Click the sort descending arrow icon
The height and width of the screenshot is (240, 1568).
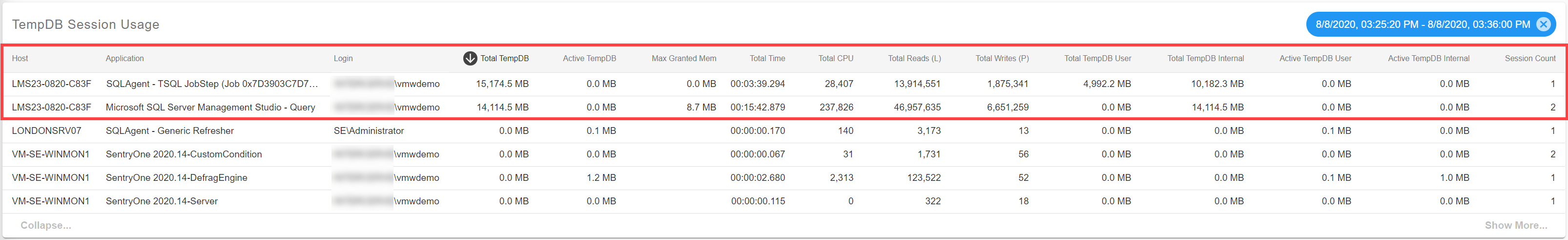470,59
